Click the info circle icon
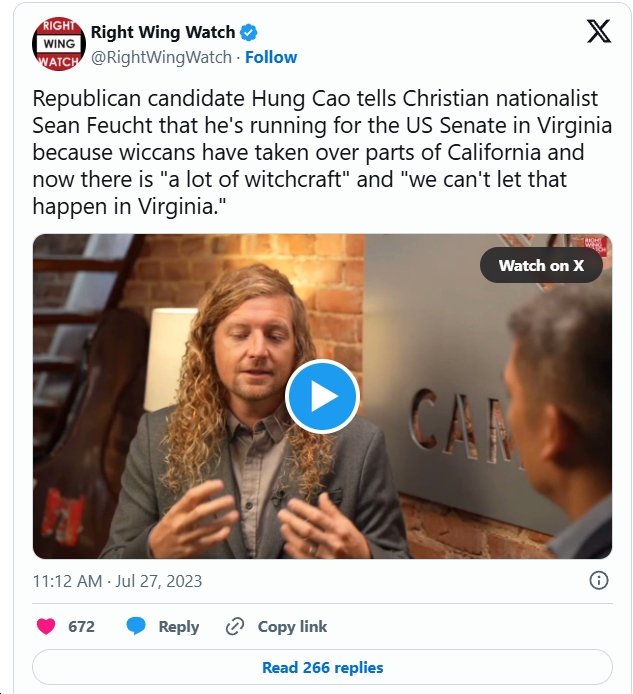Viewport: 633px width, 694px height. pyautogui.click(x=599, y=581)
